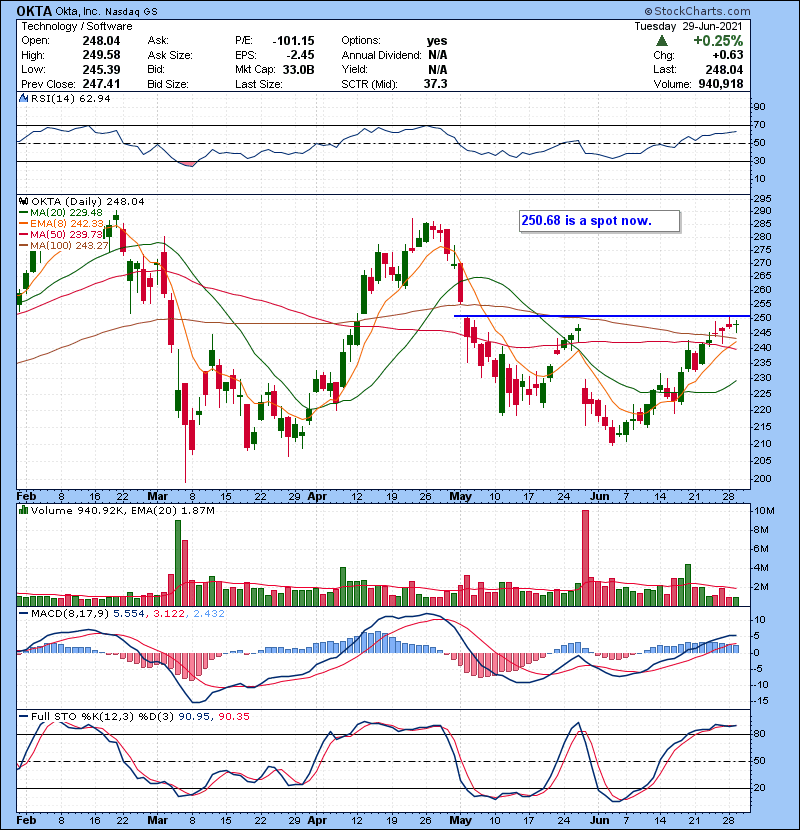
Task: Click the Options value yes
Action: tap(437, 41)
